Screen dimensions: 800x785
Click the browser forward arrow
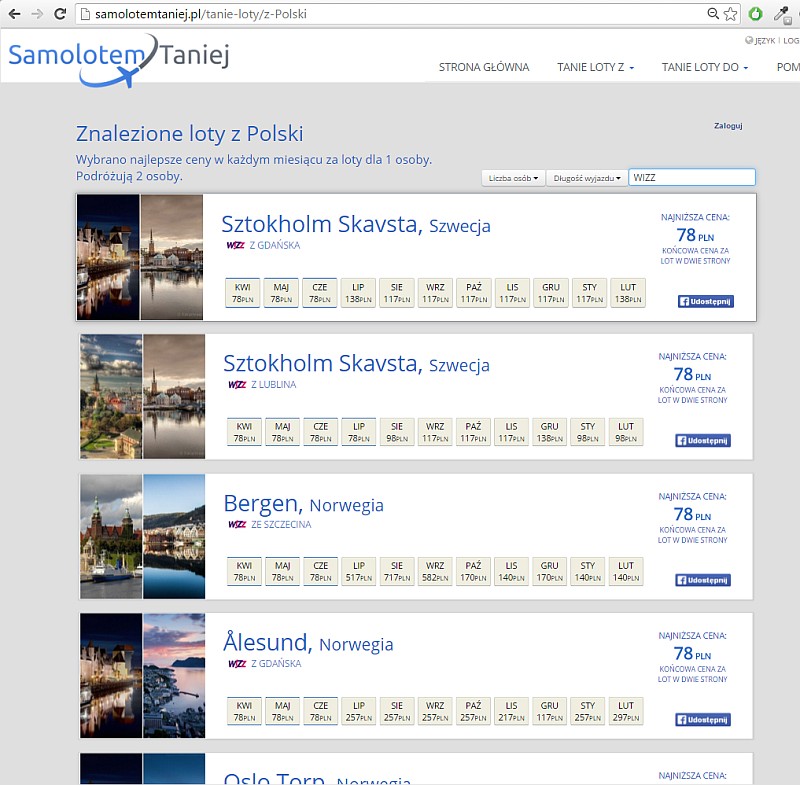pyautogui.click(x=37, y=14)
